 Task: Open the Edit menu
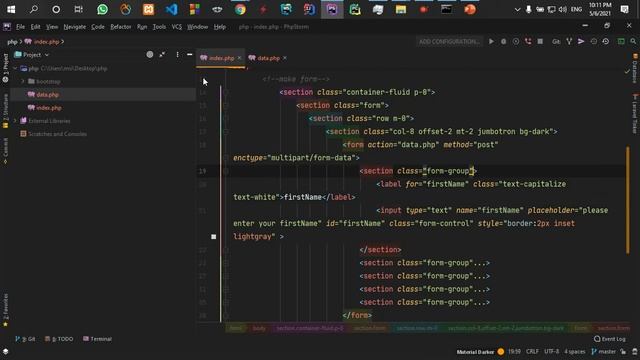36,27
